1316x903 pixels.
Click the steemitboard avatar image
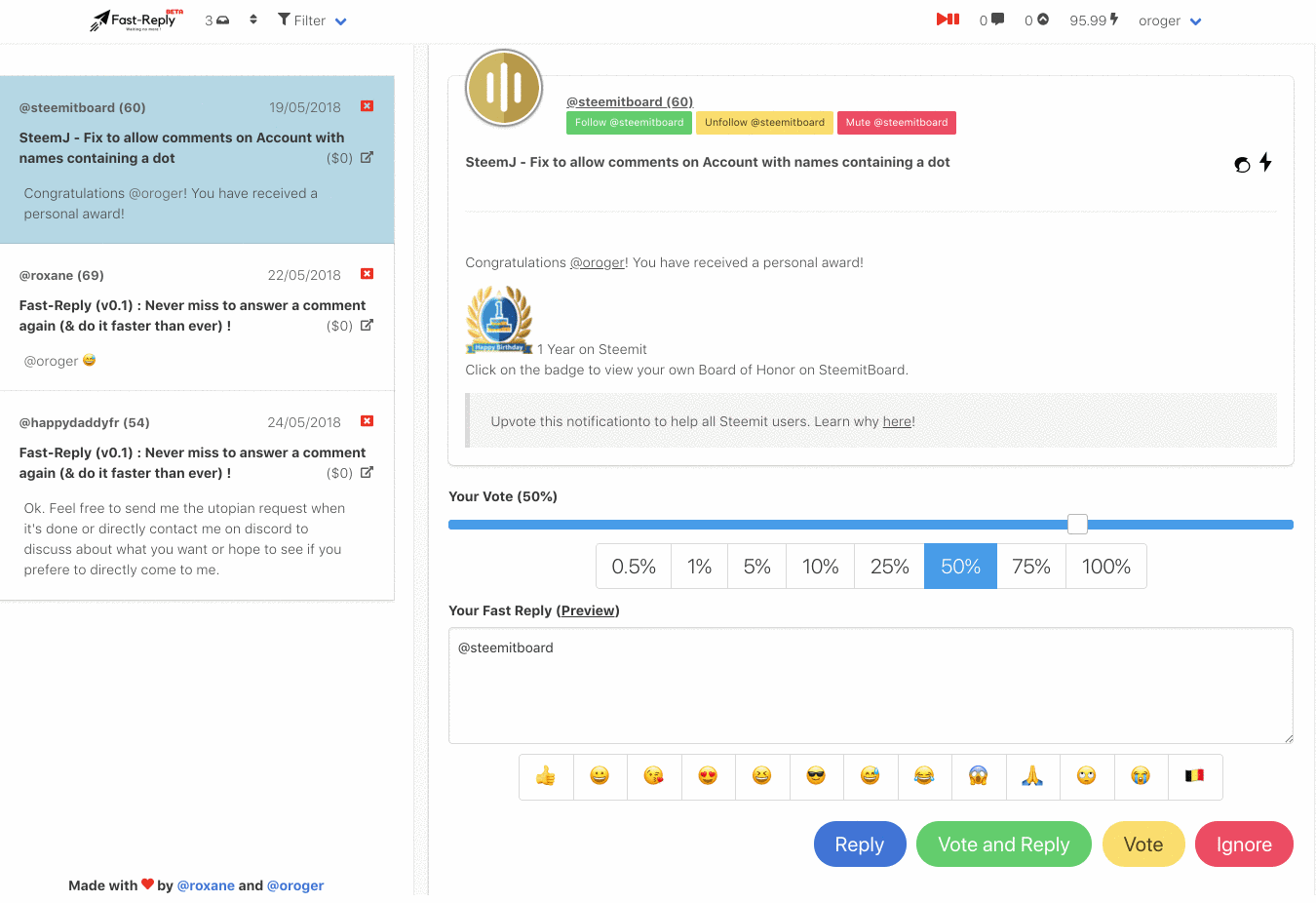(x=504, y=89)
